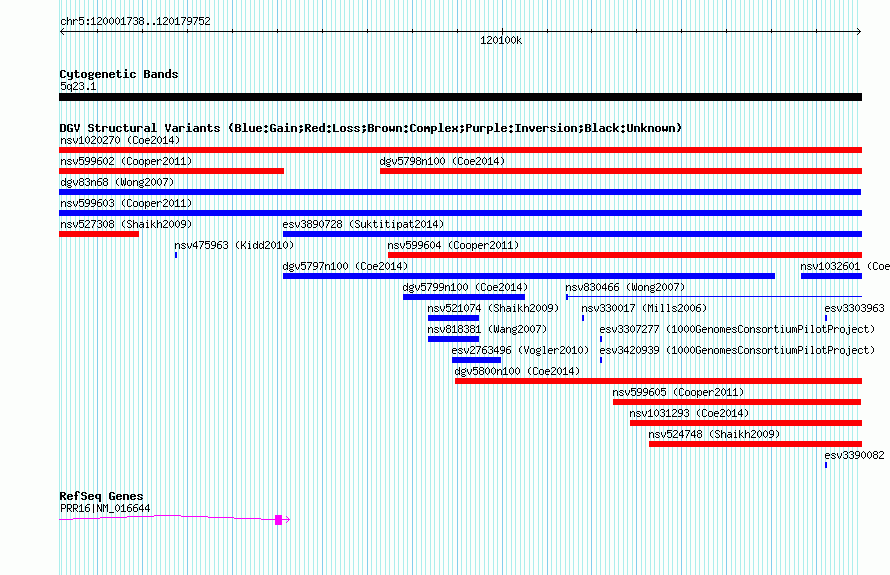Click the red nsv524748 loss bar
Viewport: 890px width, 575px height.
coord(755,444)
